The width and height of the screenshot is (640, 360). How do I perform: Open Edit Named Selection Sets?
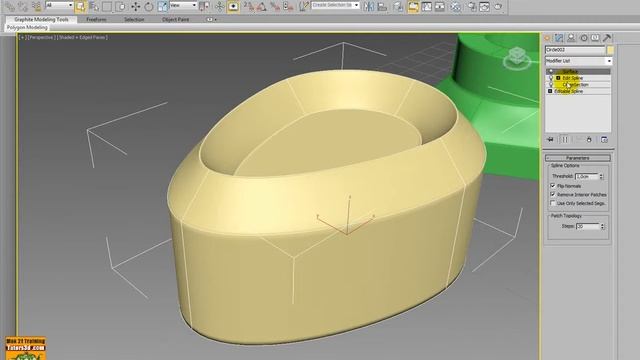(303, 6)
